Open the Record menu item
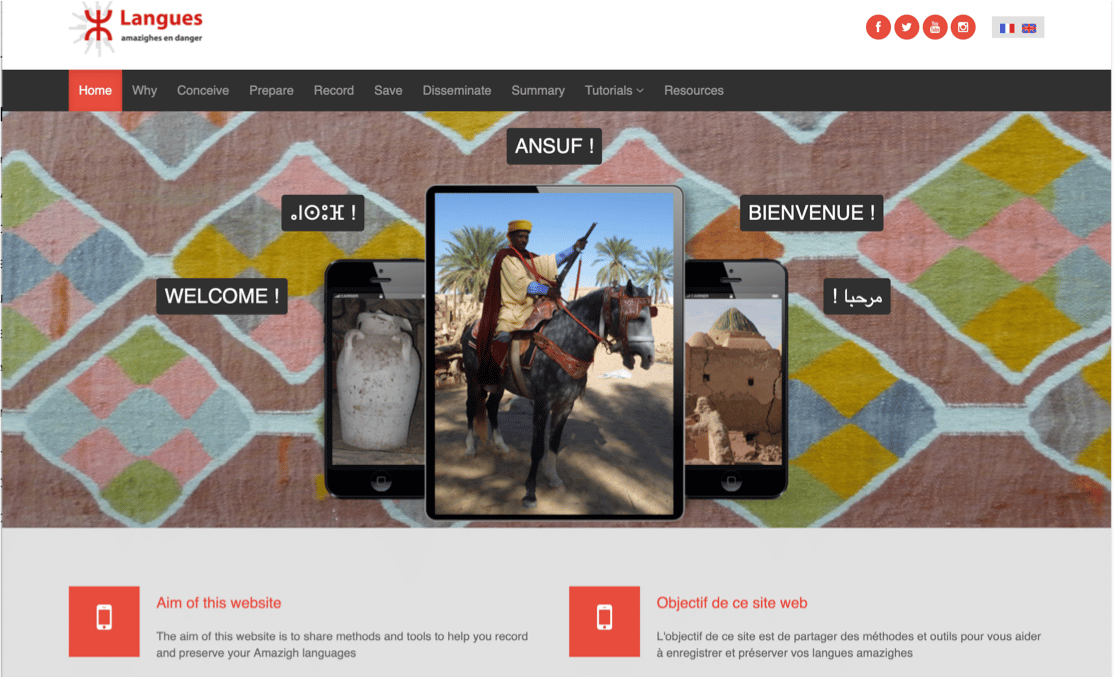Screen dimensions: 1114x678 coord(334,90)
